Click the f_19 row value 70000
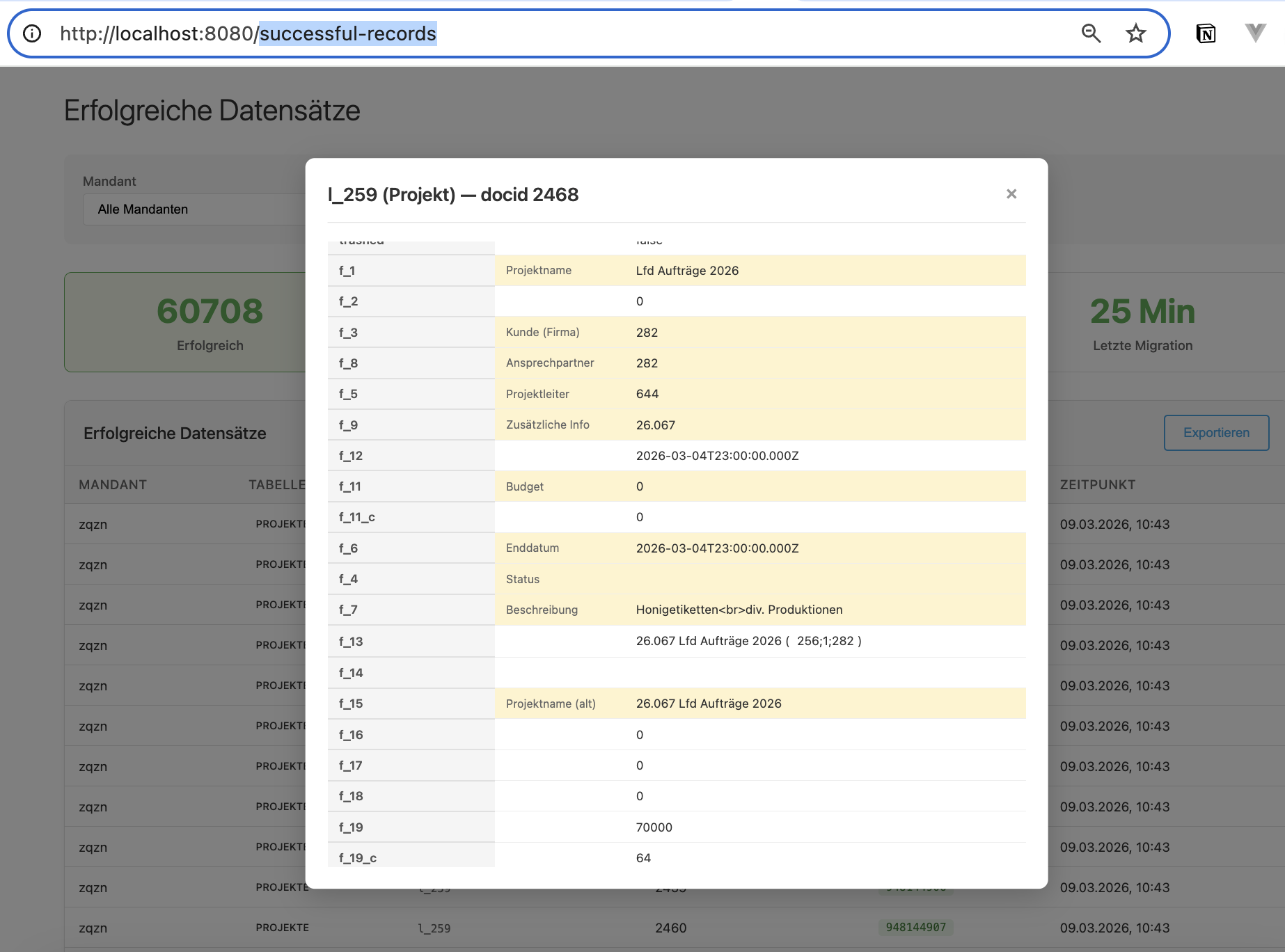The width and height of the screenshot is (1285, 952). click(654, 827)
